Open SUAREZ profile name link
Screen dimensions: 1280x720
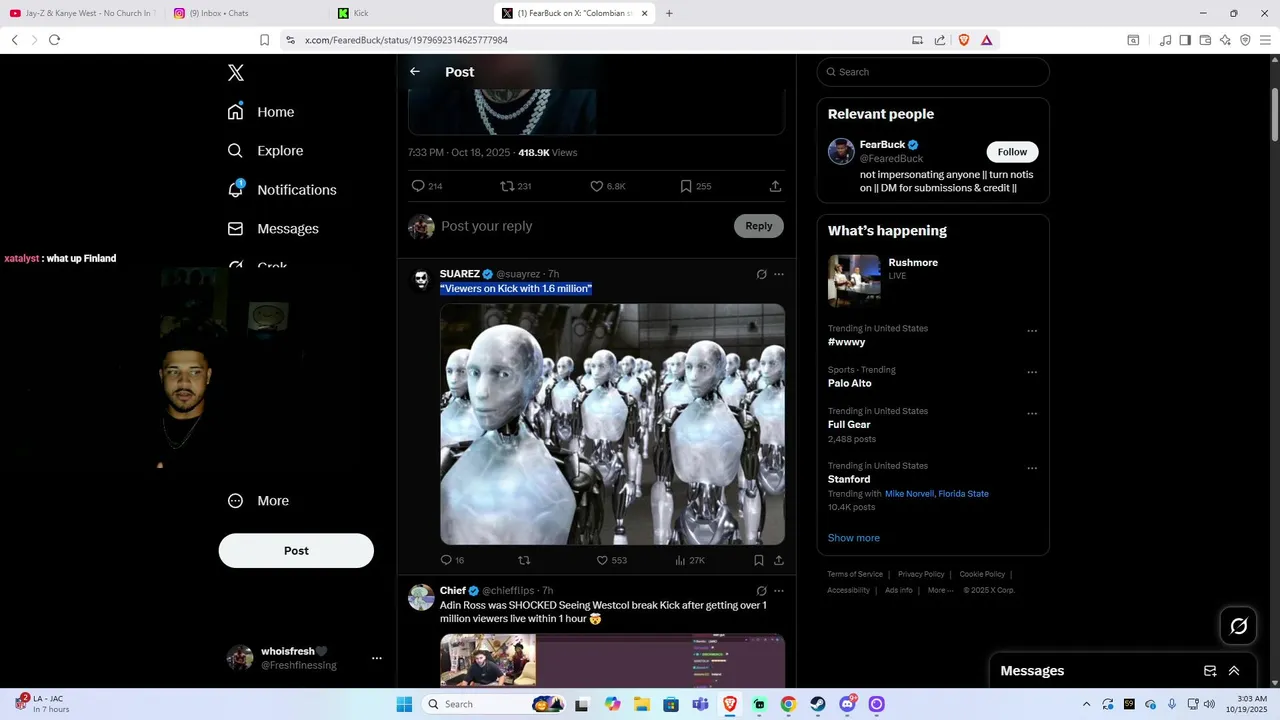click(460, 274)
